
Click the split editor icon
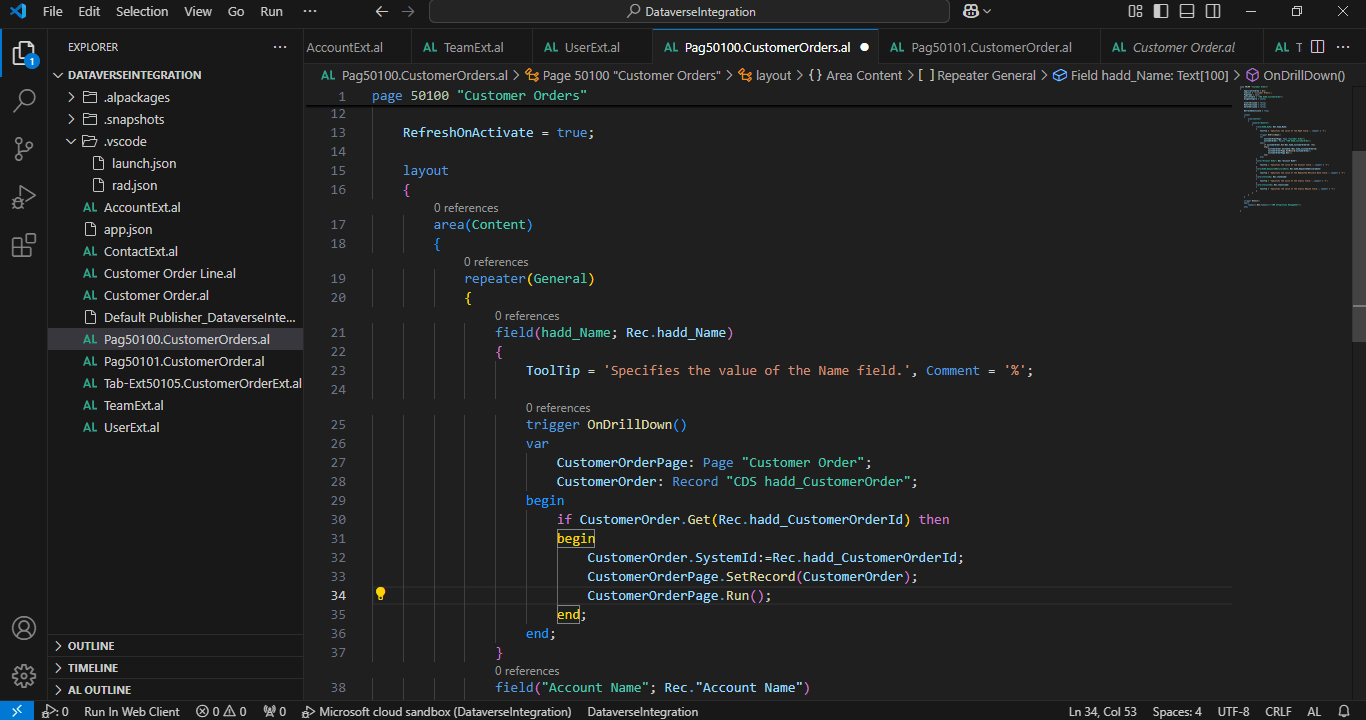tap(1317, 47)
